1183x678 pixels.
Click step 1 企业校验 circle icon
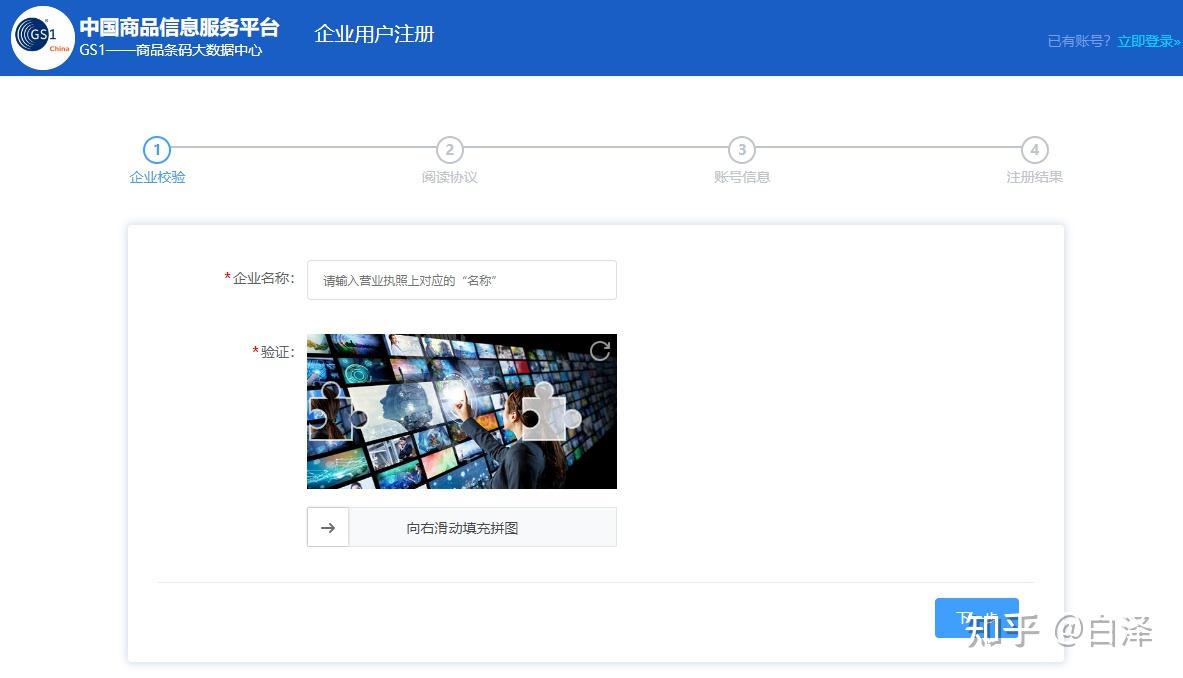click(157, 150)
